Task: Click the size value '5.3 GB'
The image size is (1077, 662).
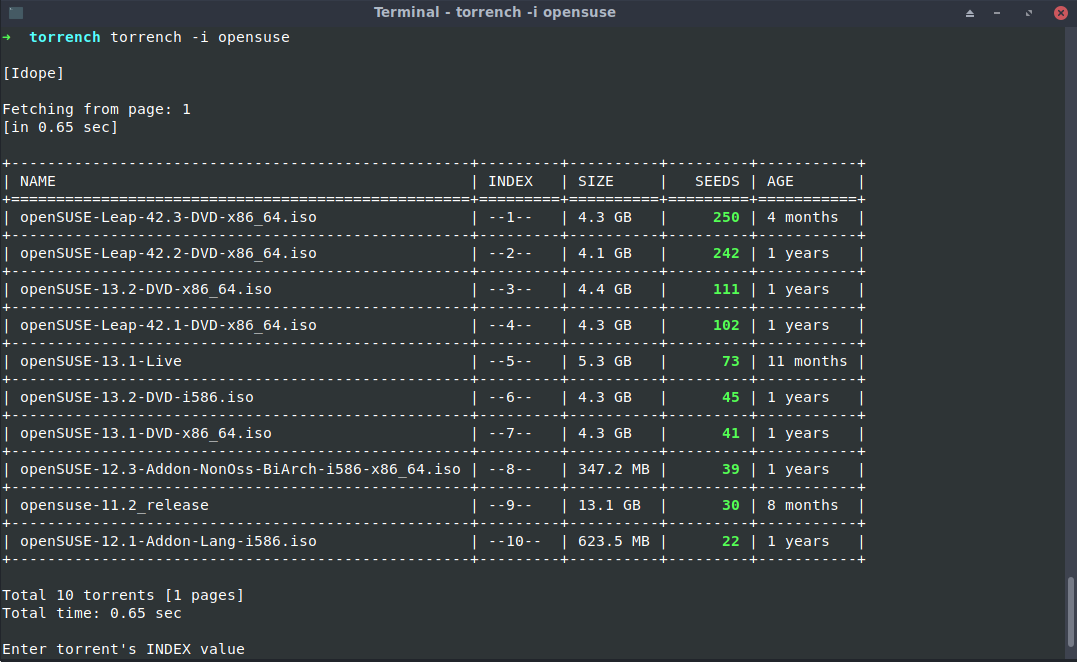Action: coord(604,361)
